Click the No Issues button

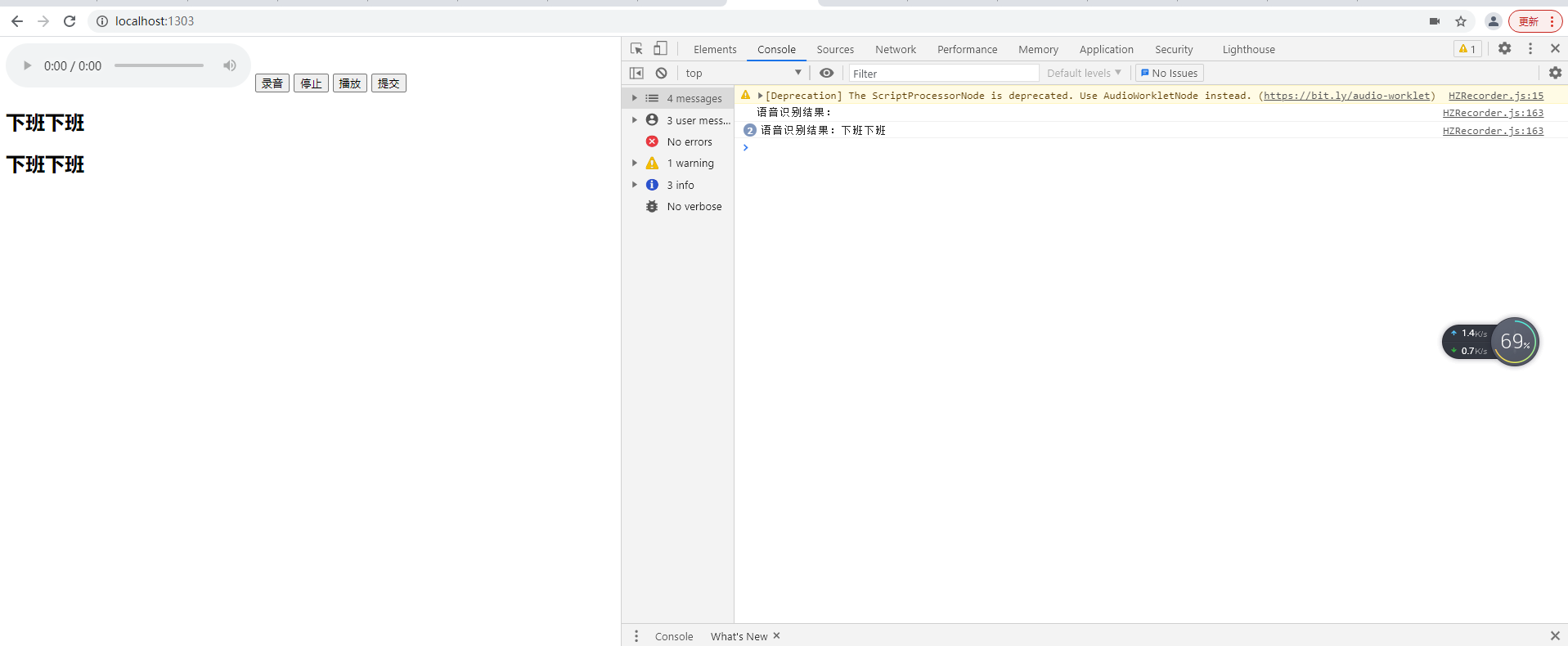[x=1170, y=73]
